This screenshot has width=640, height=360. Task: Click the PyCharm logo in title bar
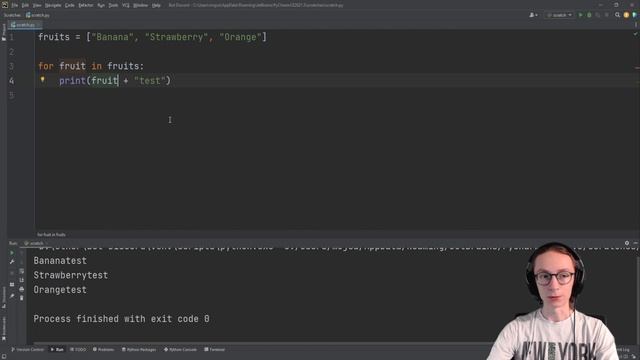5,5
